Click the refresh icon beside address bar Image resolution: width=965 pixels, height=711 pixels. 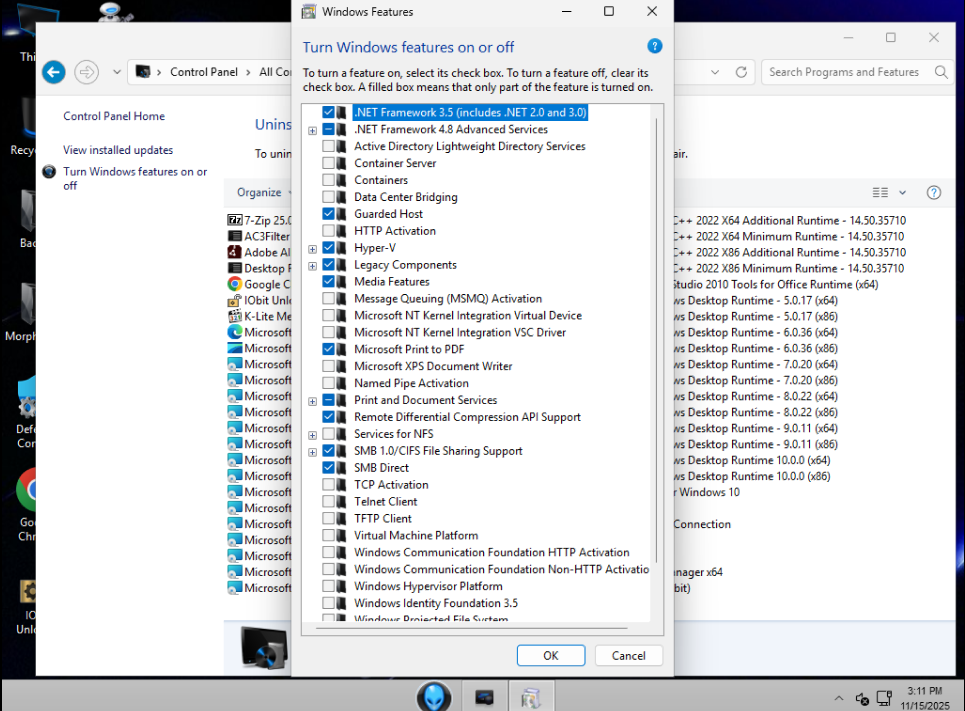coord(741,72)
